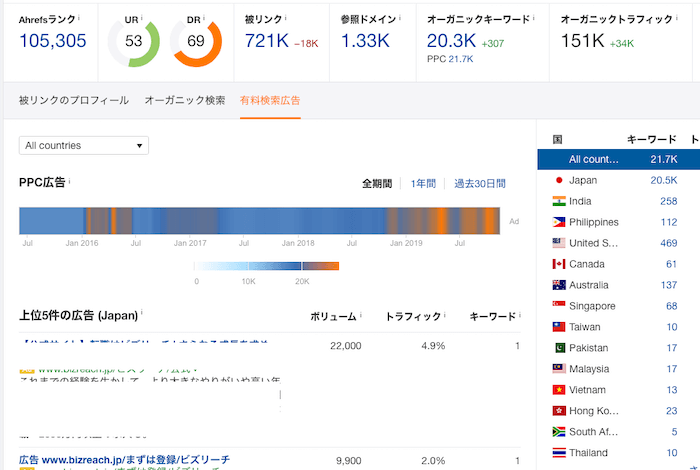
Task: Click info icon next to オーガニックキーワード
Action: (x=533, y=17)
